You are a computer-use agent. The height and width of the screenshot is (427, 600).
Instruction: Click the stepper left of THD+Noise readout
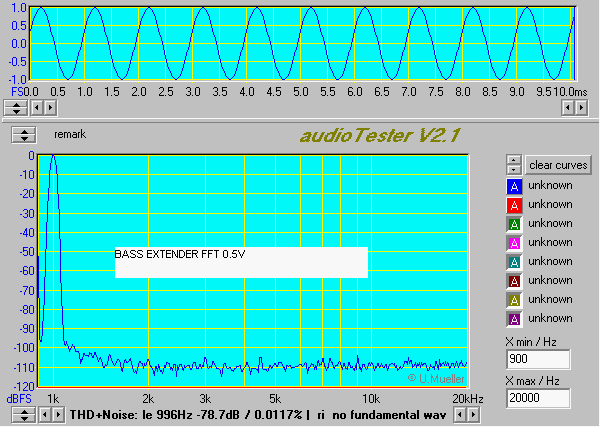tap(24, 415)
